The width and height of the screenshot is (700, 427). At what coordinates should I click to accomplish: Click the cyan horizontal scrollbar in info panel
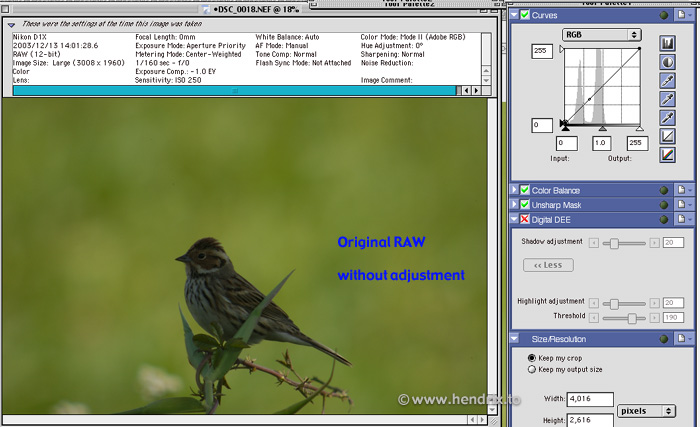pos(234,91)
